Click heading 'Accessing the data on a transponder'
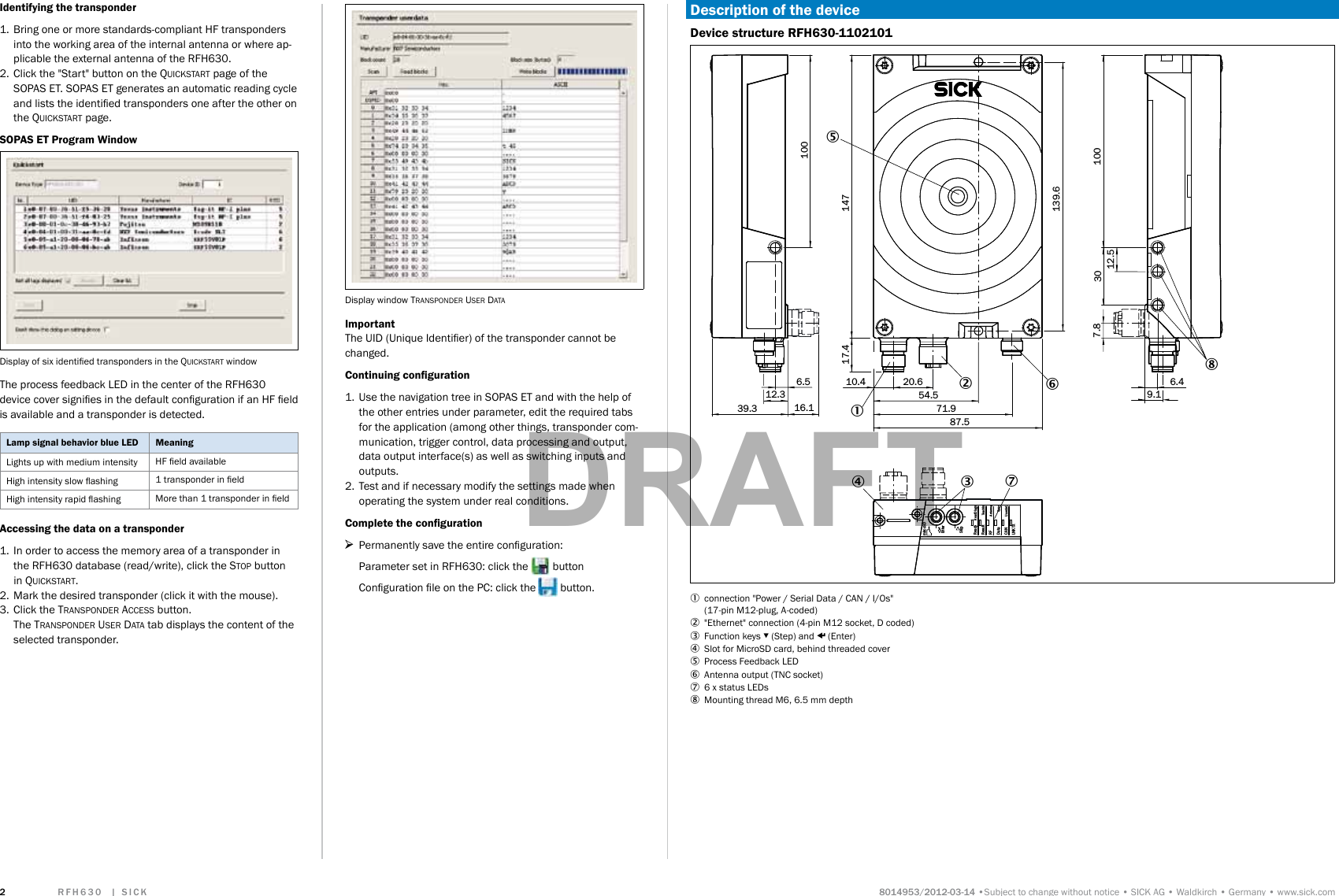 [x=92, y=529]
